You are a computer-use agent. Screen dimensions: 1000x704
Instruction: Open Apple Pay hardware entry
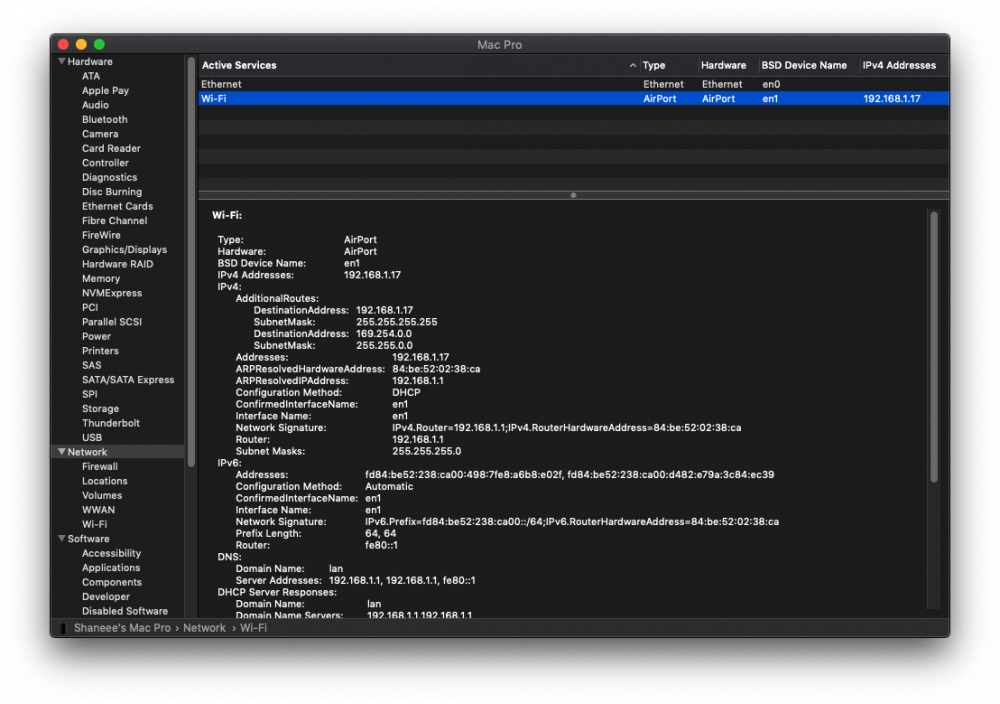[x=105, y=91]
